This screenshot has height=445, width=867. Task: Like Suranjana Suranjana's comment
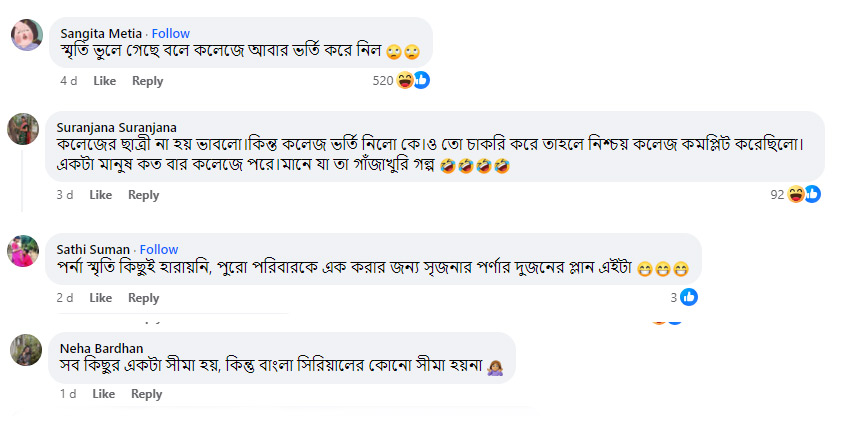[100, 195]
